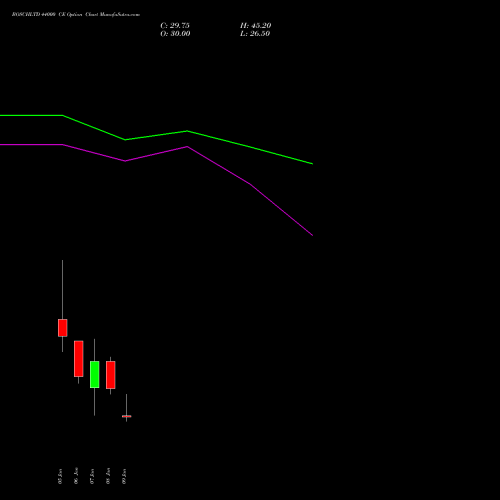Click the BOSCHLTD 44000 CE chart title

pyautogui.click(x=76, y=15)
